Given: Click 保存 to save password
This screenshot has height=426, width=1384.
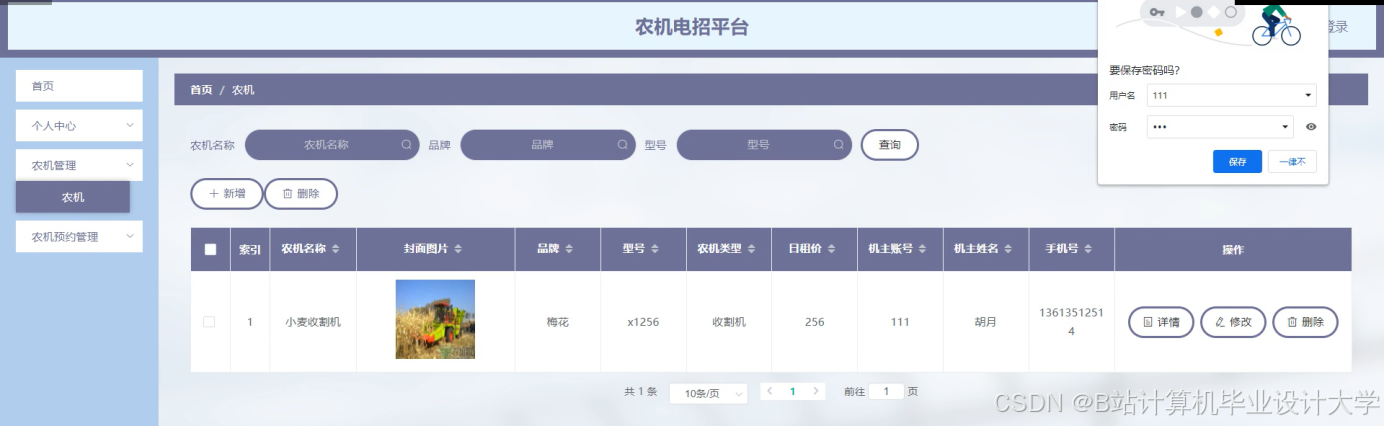Looking at the screenshot, I should pyautogui.click(x=1237, y=162).
